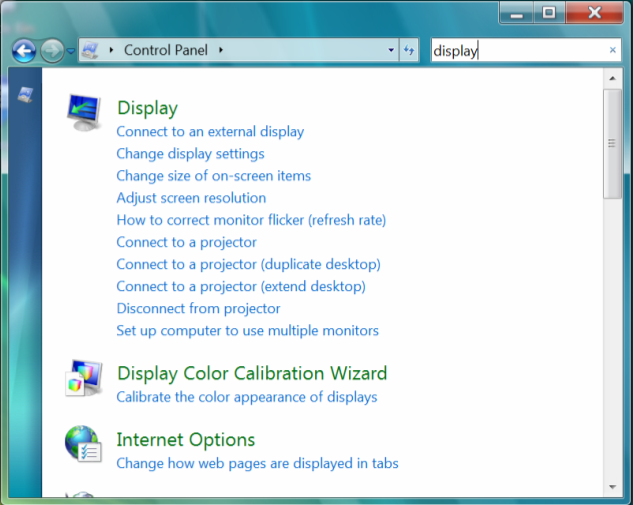
Task: Click the Internet Options globe icon
Action: (83, 444)
